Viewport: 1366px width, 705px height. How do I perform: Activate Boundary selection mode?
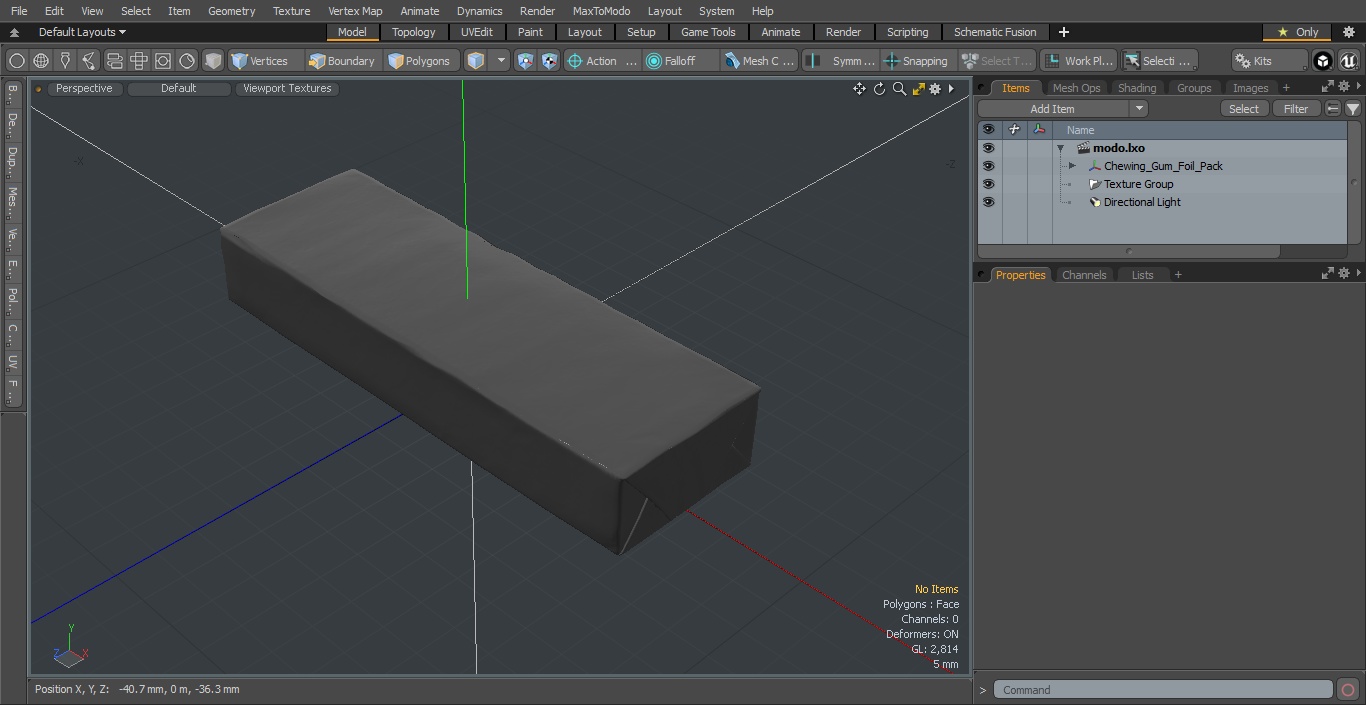coord(342,61)
